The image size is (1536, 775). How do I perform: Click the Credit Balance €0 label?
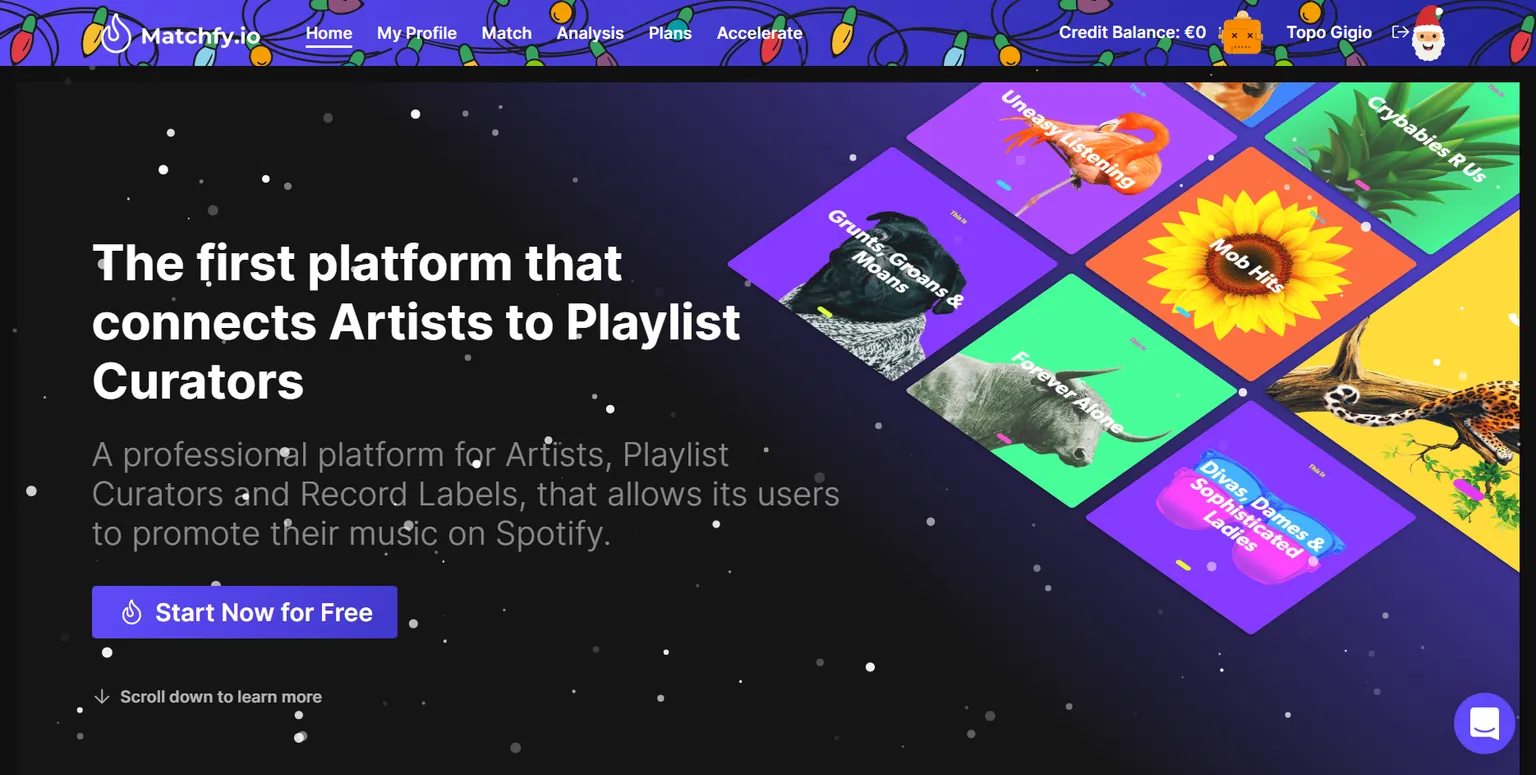(1132, 32)
